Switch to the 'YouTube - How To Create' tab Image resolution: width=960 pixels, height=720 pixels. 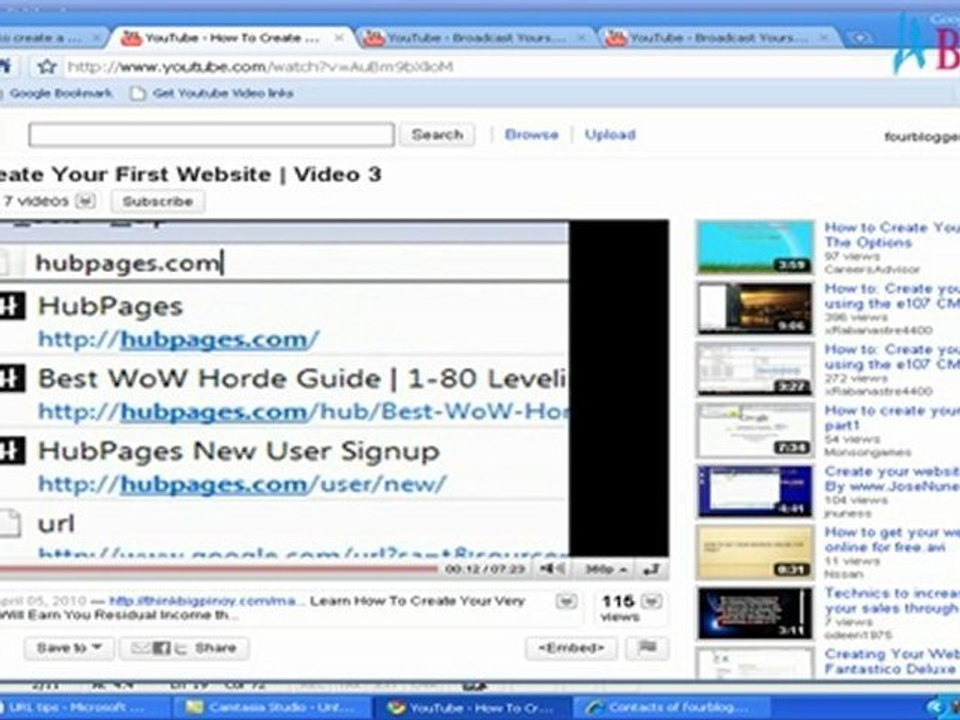231,38
